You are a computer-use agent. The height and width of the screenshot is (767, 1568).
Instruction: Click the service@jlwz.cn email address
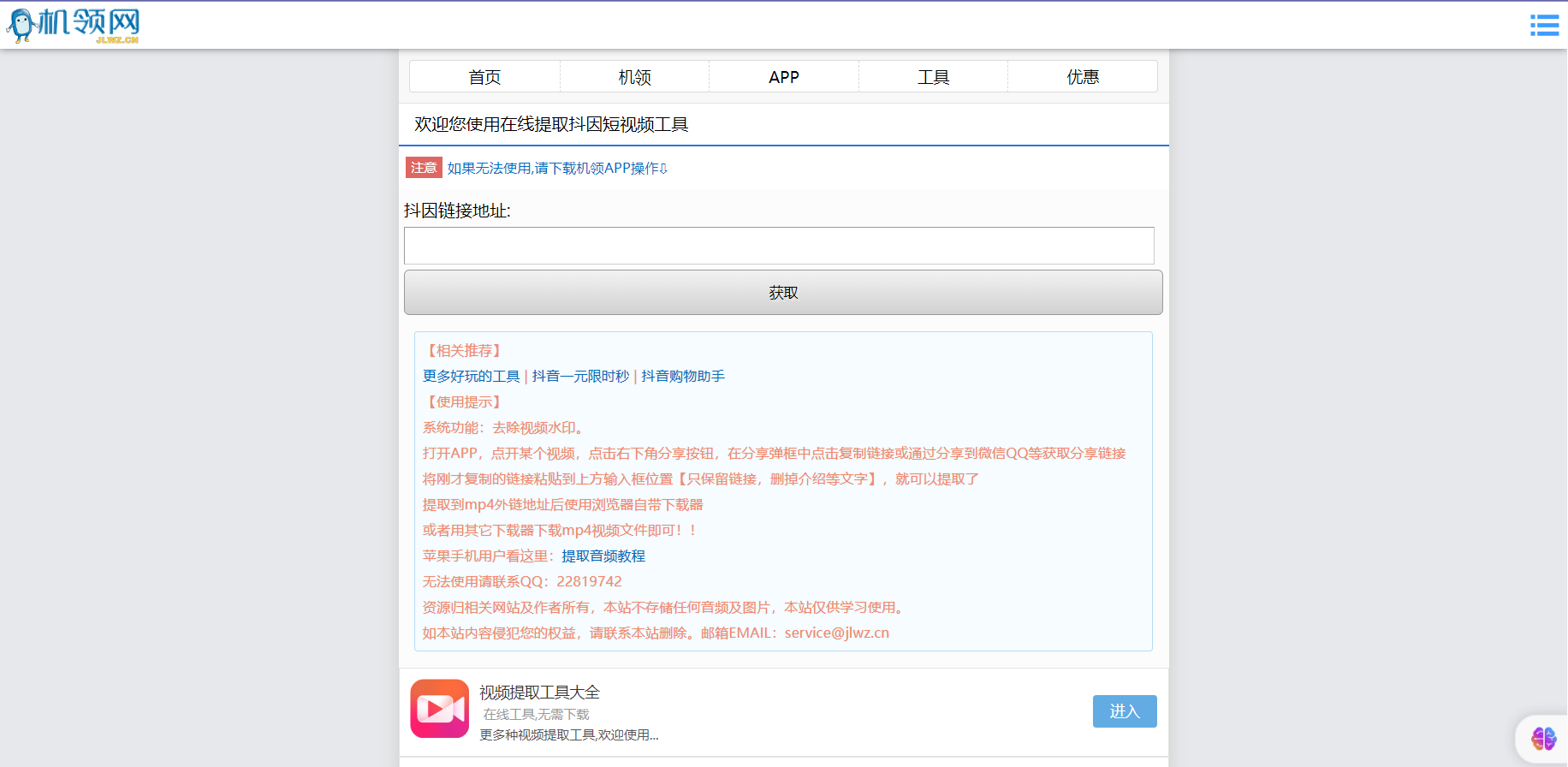point(836,633)
